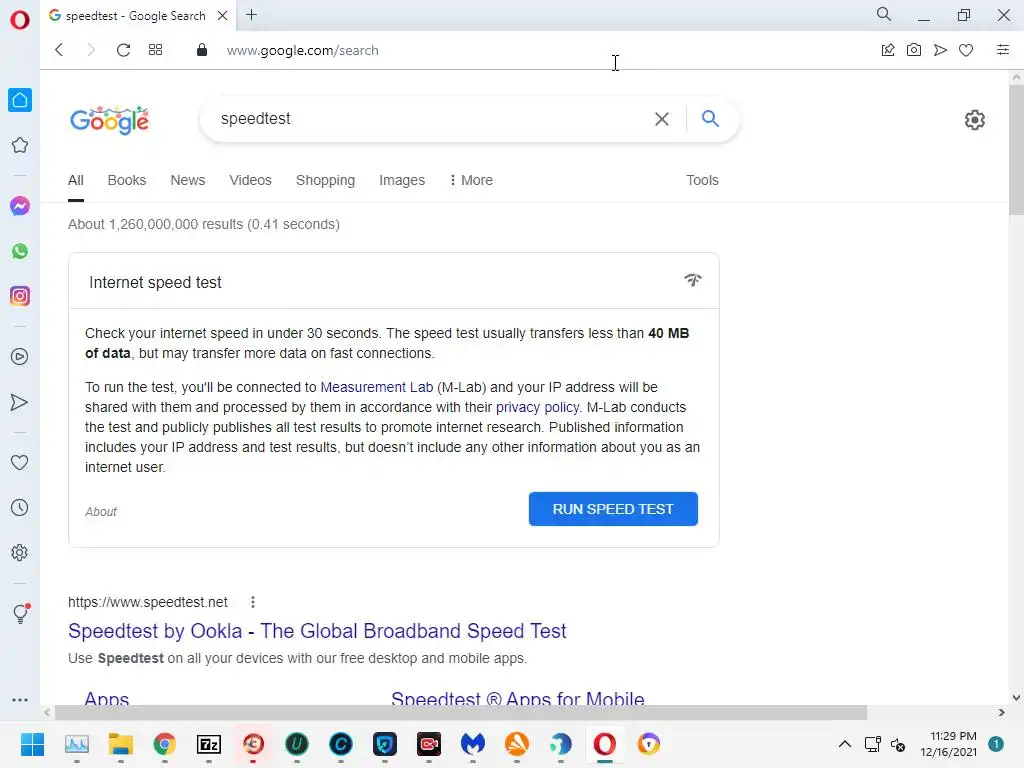
Task: Open Speedtest by Ookla result link
Action: click(317, 631)
